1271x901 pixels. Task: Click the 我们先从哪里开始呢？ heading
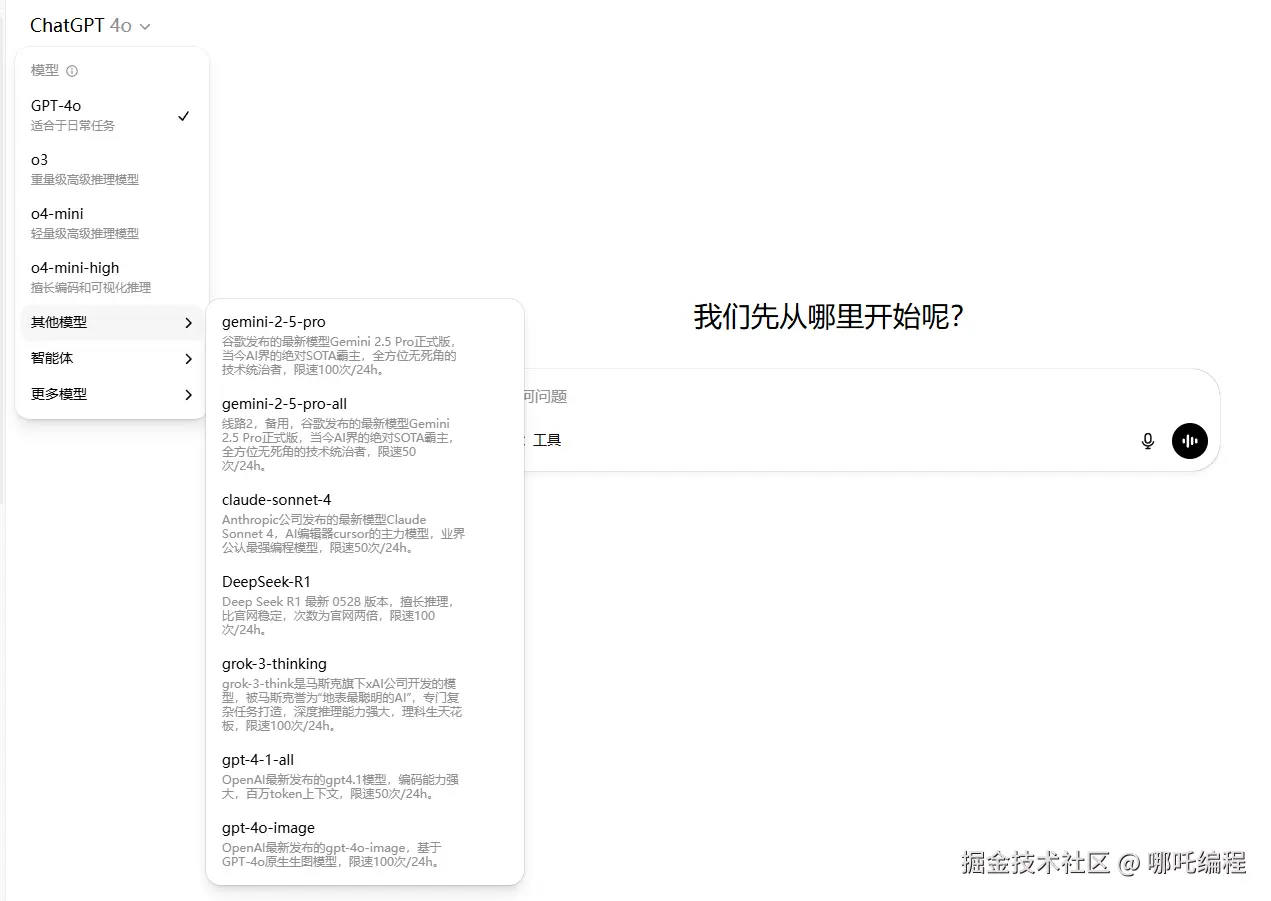point(829,317)
